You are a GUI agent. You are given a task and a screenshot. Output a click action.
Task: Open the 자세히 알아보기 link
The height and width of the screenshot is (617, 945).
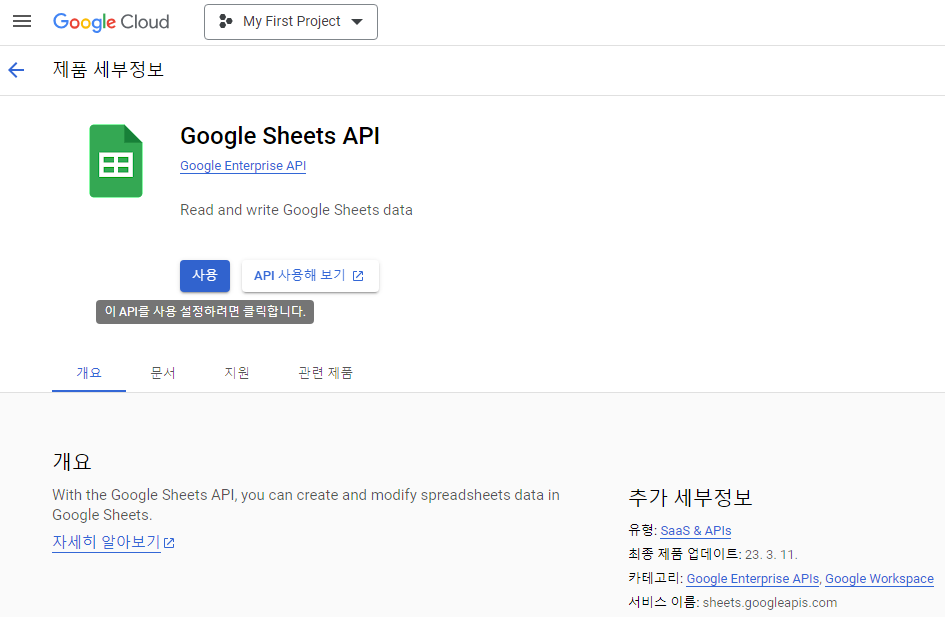pos(106,542)
